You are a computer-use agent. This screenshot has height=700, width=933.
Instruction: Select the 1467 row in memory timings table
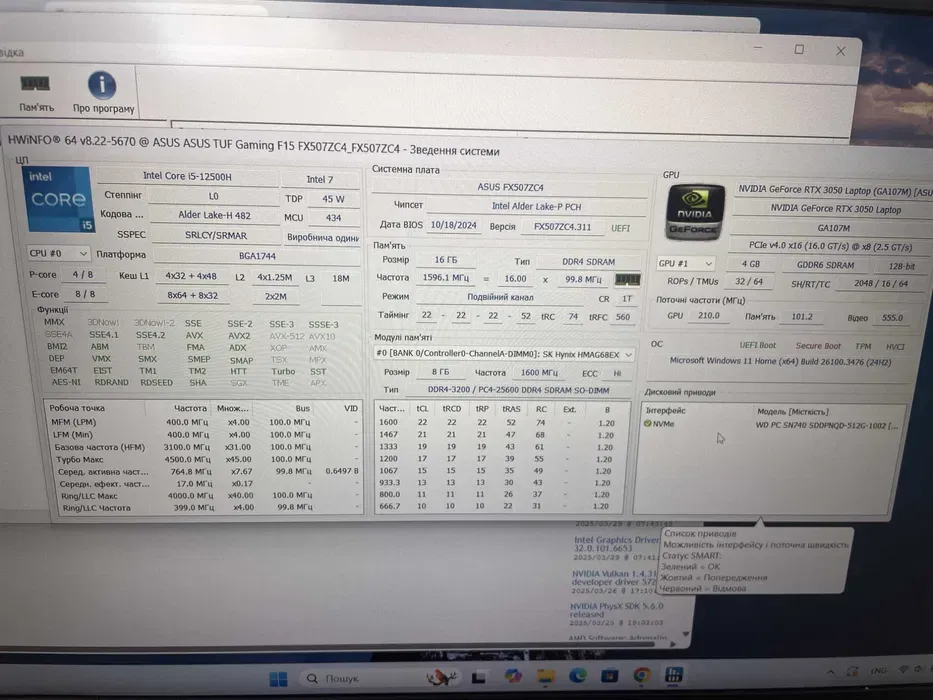(499, 435)
